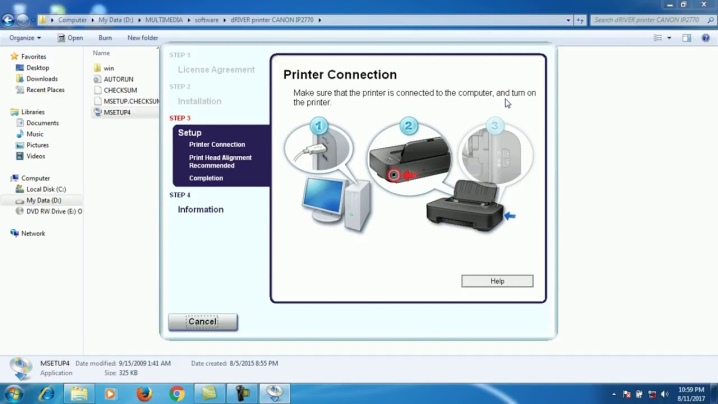The height and width of the screenshot is (404, 718).
Task: Launch Firefox from the taskbar
Action: (x=144, y=394)
